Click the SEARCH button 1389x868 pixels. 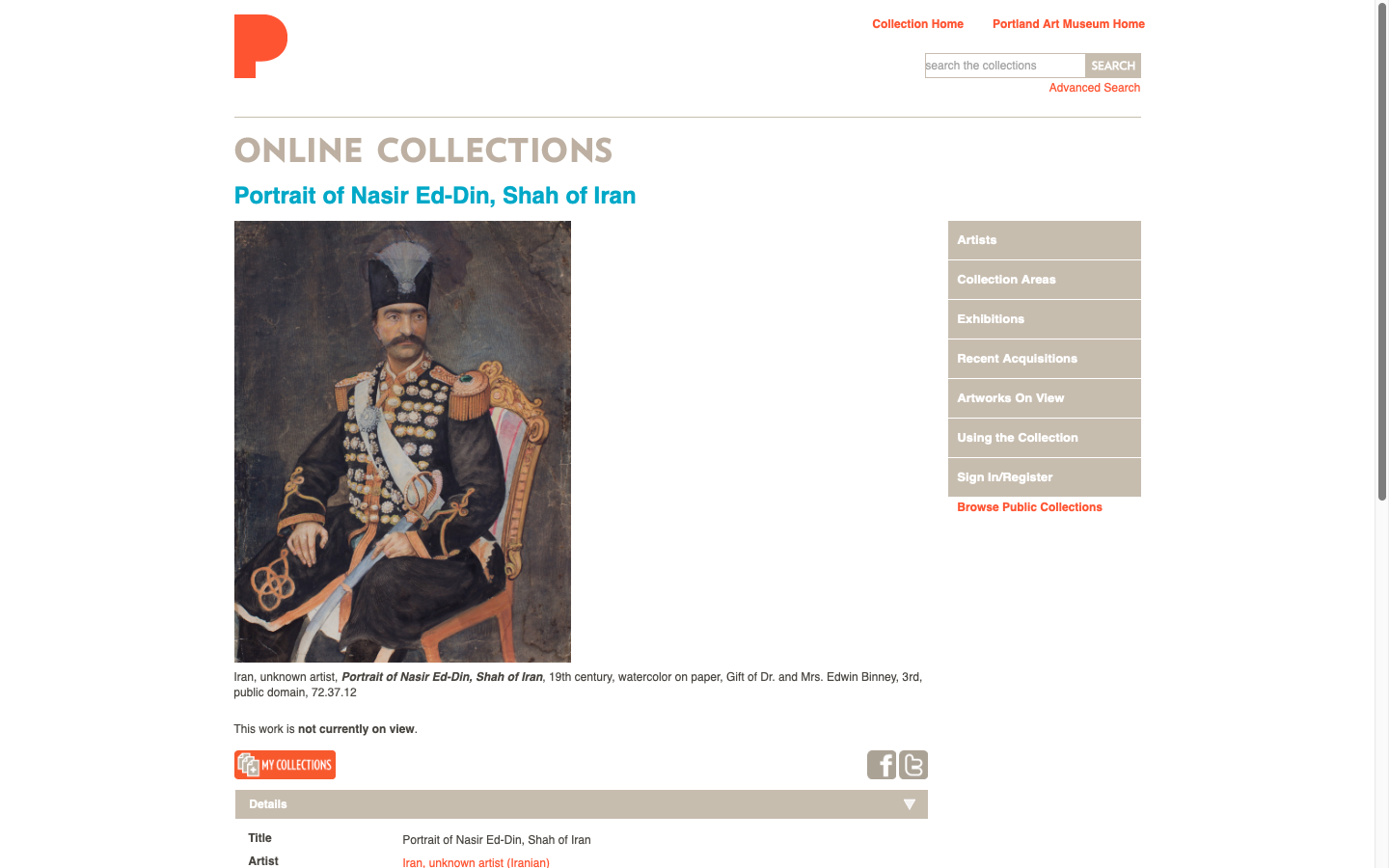coord(1113,66)
